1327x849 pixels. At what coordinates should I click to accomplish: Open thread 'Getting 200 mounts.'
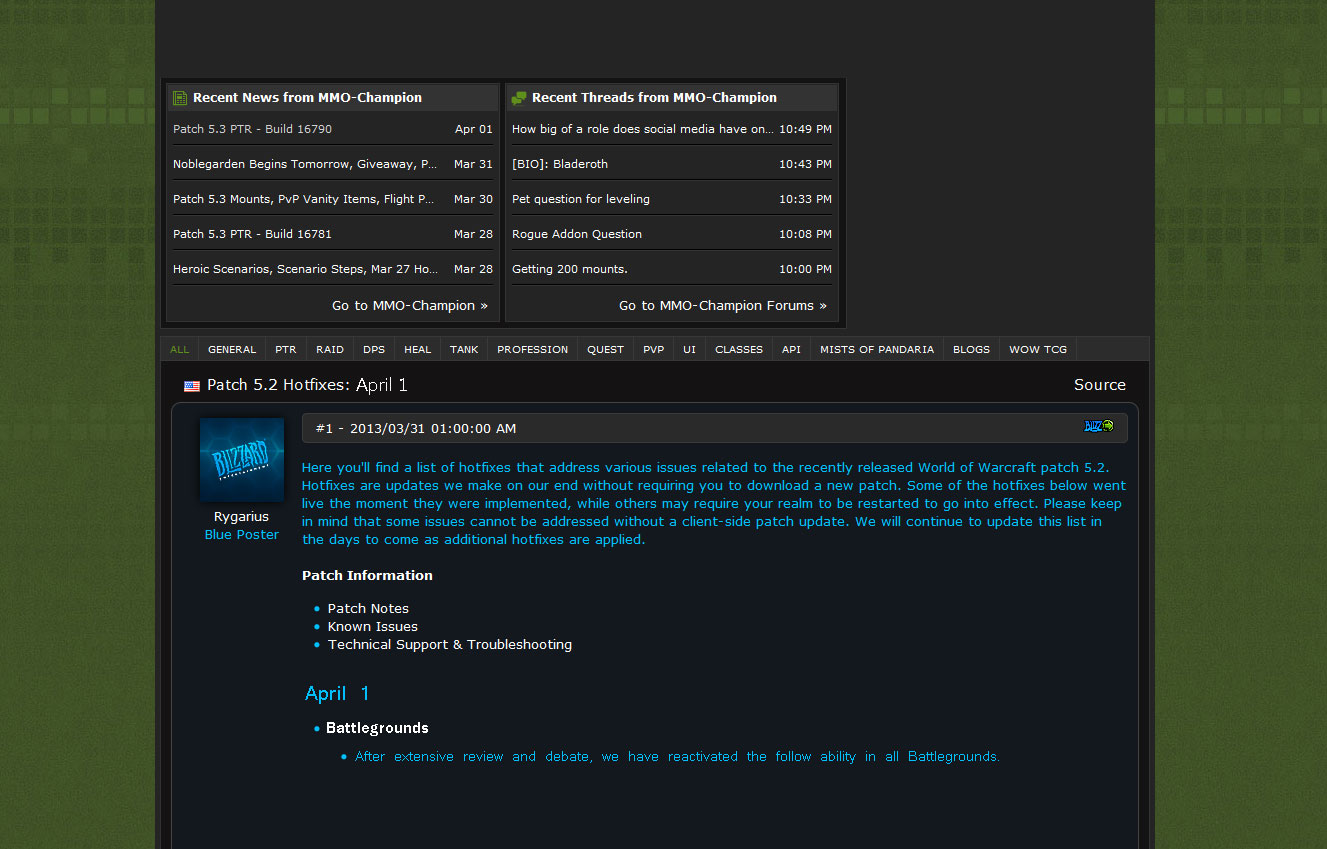point(570,269)
